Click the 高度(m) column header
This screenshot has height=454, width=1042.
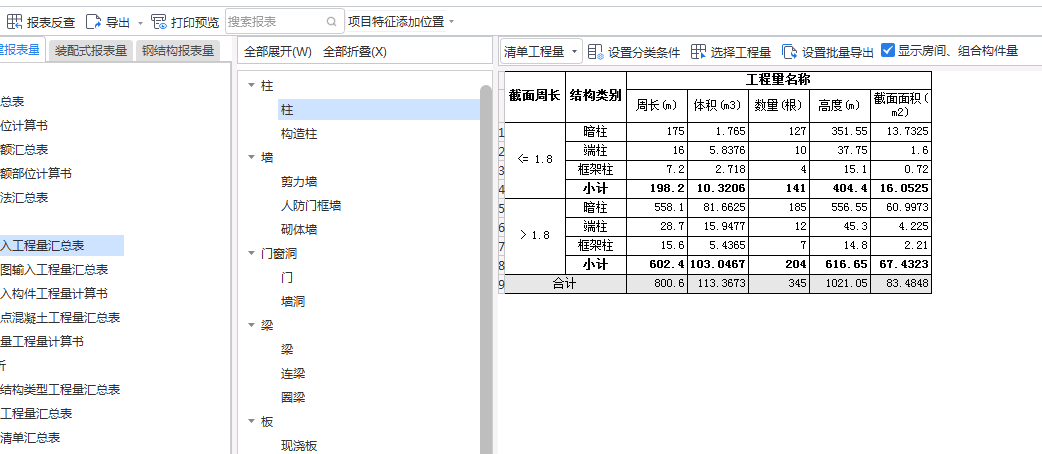coord(839,106)
